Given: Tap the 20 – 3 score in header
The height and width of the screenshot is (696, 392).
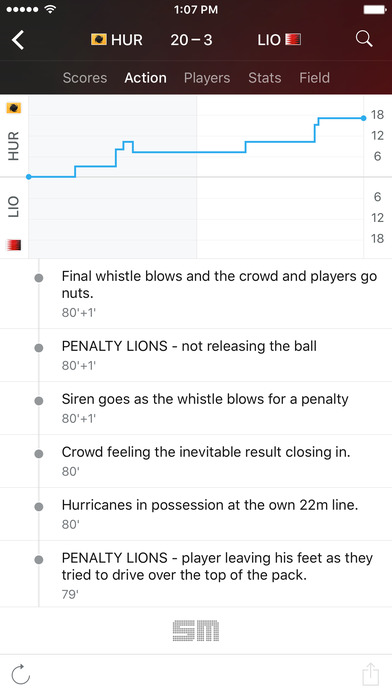Looking at the screenshot, I should [191, 40].
